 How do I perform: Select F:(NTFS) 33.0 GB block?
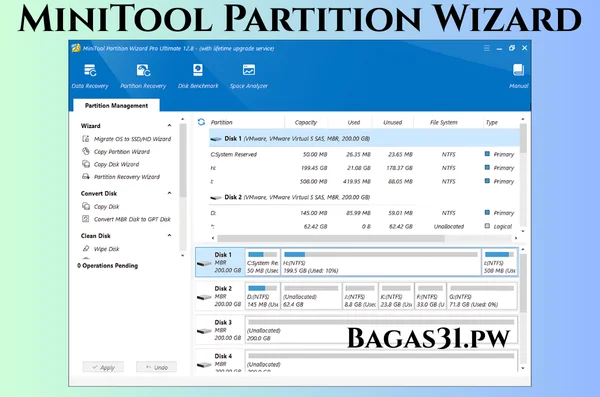click(430, 296)
